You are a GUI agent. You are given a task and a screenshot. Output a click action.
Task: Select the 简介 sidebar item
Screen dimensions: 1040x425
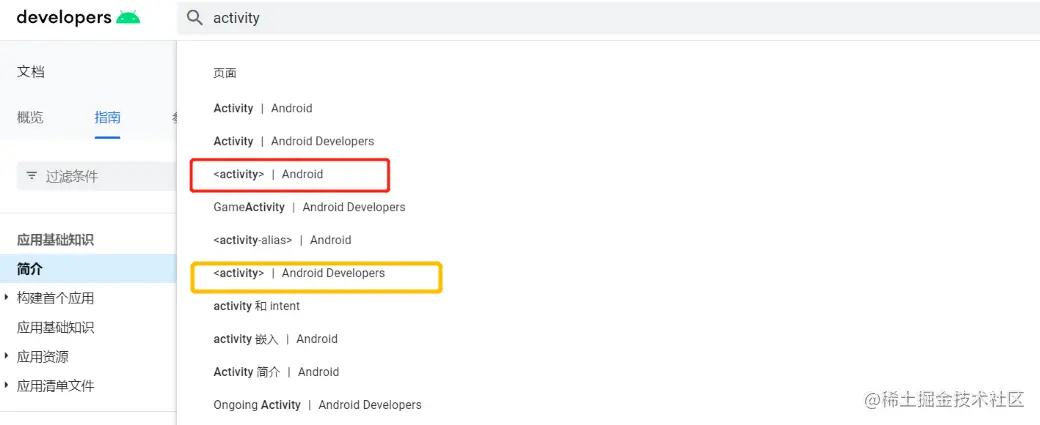tap(30, 269)
